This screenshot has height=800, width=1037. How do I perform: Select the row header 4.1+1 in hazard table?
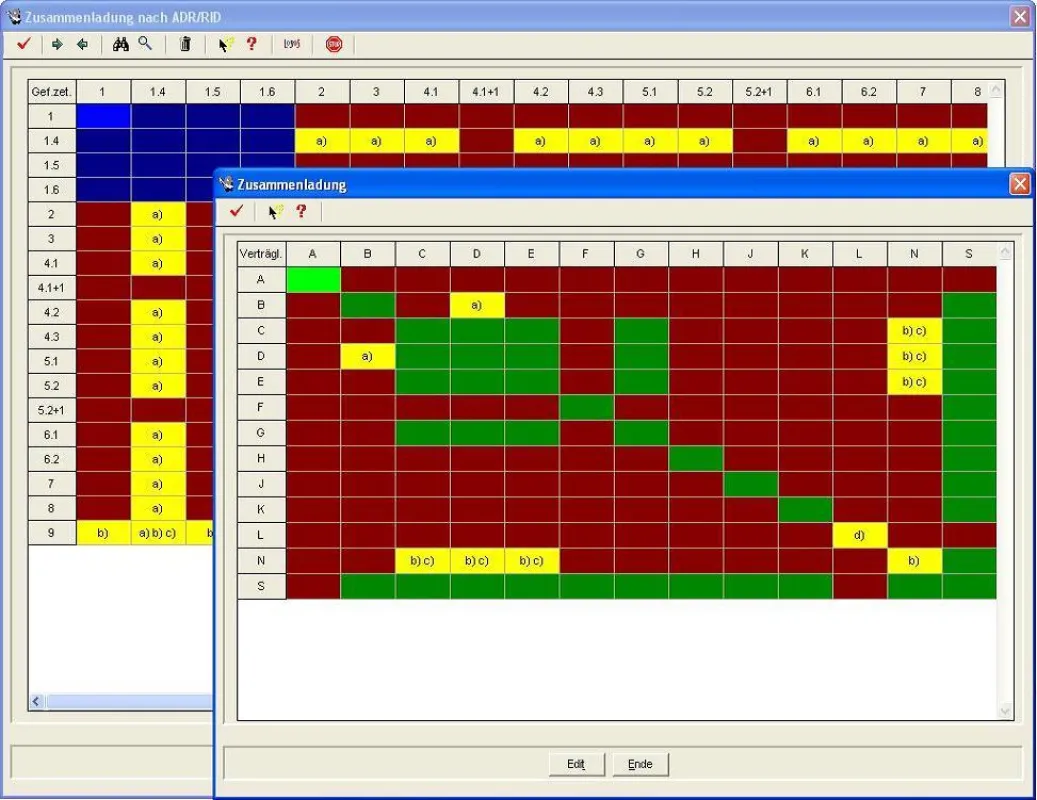pyautogui.click(x=52, y=288)
